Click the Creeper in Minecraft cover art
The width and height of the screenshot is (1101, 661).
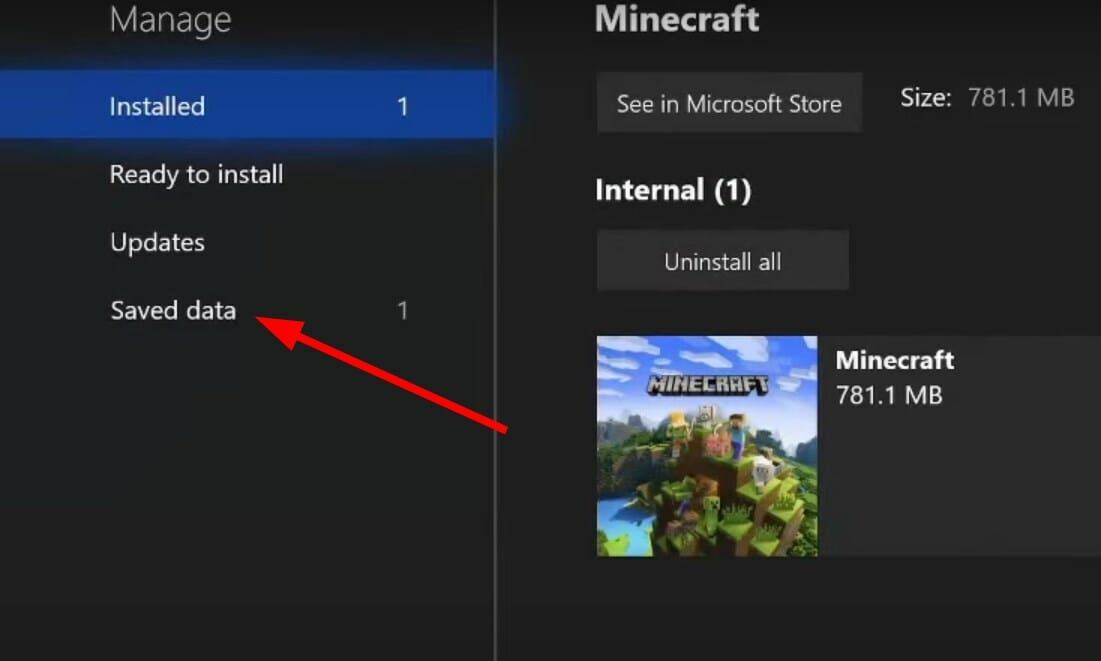pos(711,511)
